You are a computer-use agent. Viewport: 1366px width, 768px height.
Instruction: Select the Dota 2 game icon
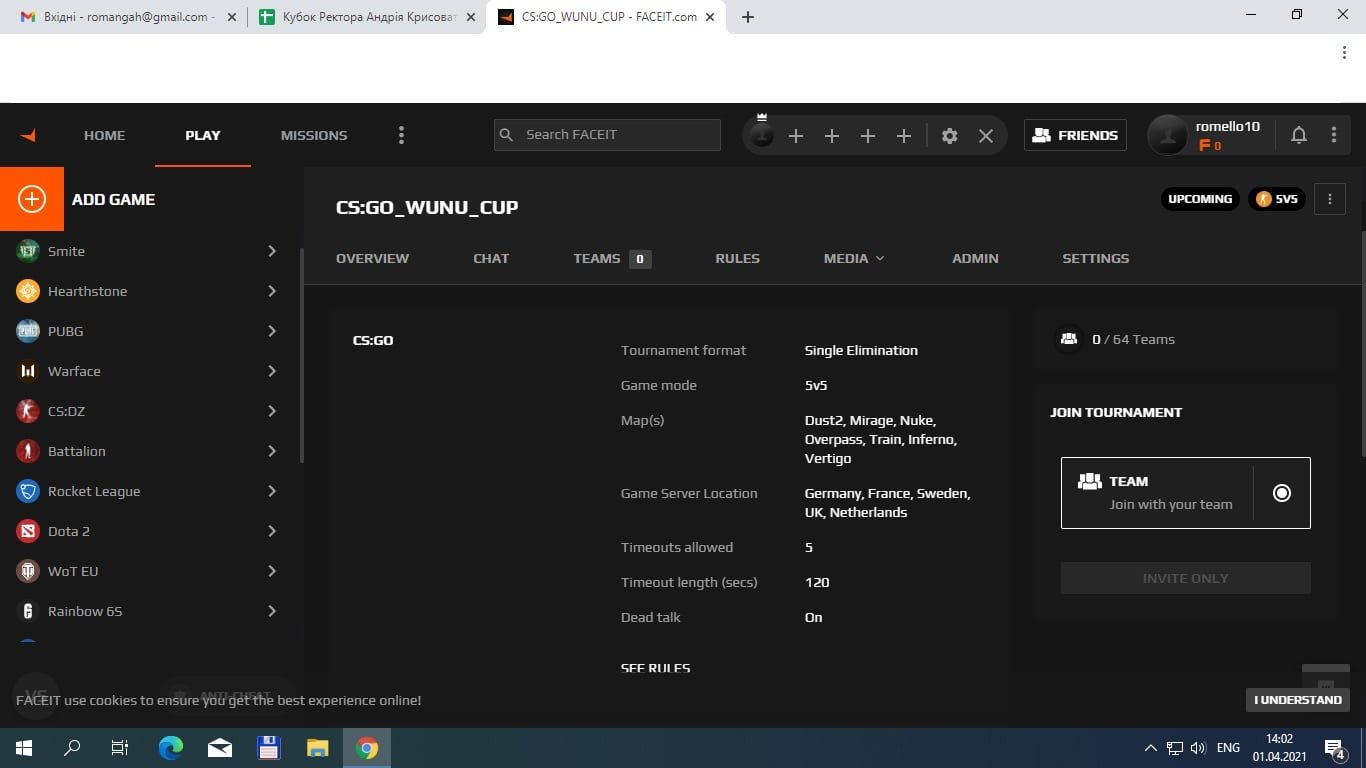(28, 531)
